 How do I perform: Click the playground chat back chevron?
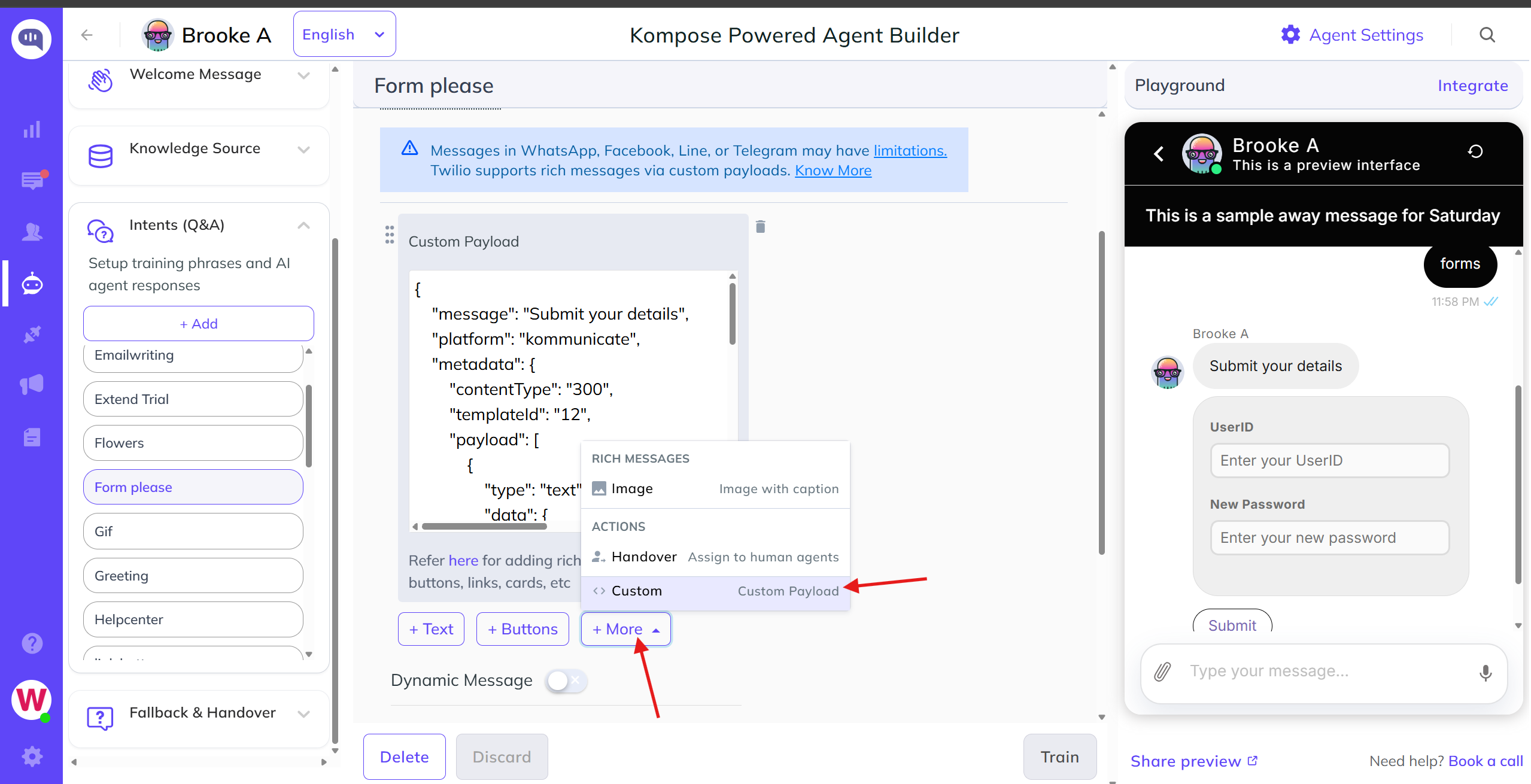1159,154
